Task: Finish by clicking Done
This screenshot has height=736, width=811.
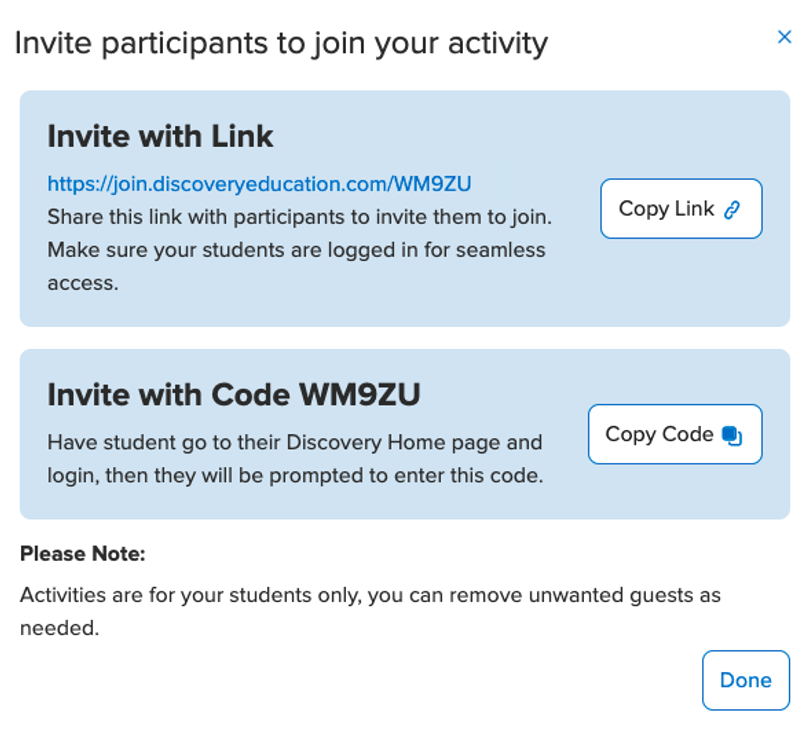Action: 746,680
